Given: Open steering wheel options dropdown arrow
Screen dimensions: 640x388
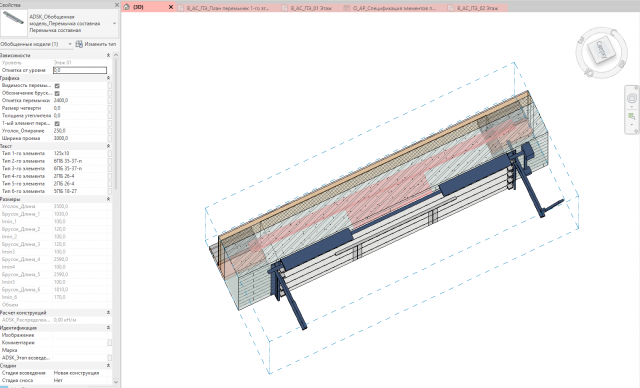Looking at the screenshot, I should tap(632, 107).
